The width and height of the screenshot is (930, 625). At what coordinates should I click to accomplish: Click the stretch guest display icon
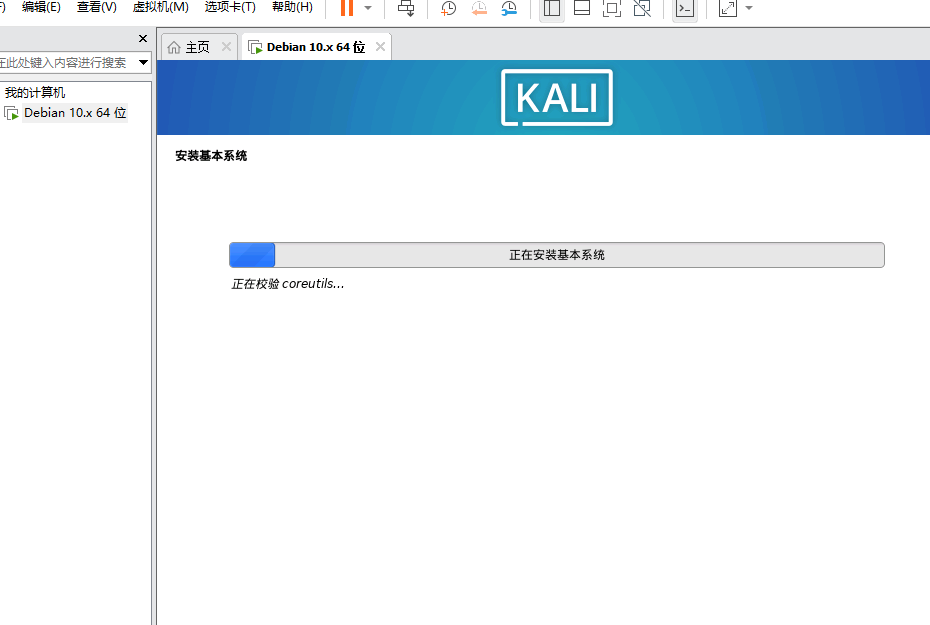tap(728, 8)
